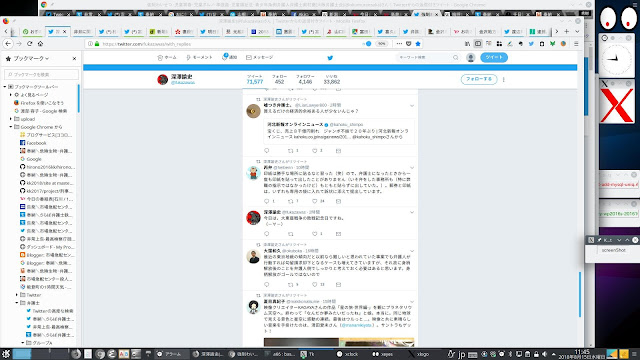The image size is (640, 360).
Task: Click the 90% zoom level indicator
Action: point(381,44)
